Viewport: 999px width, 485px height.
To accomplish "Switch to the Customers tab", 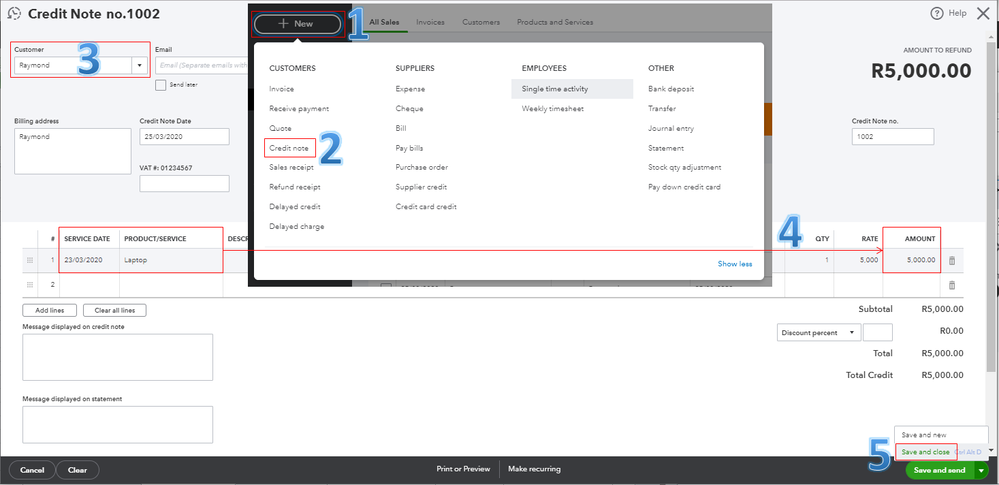I will tap(481, 22).
